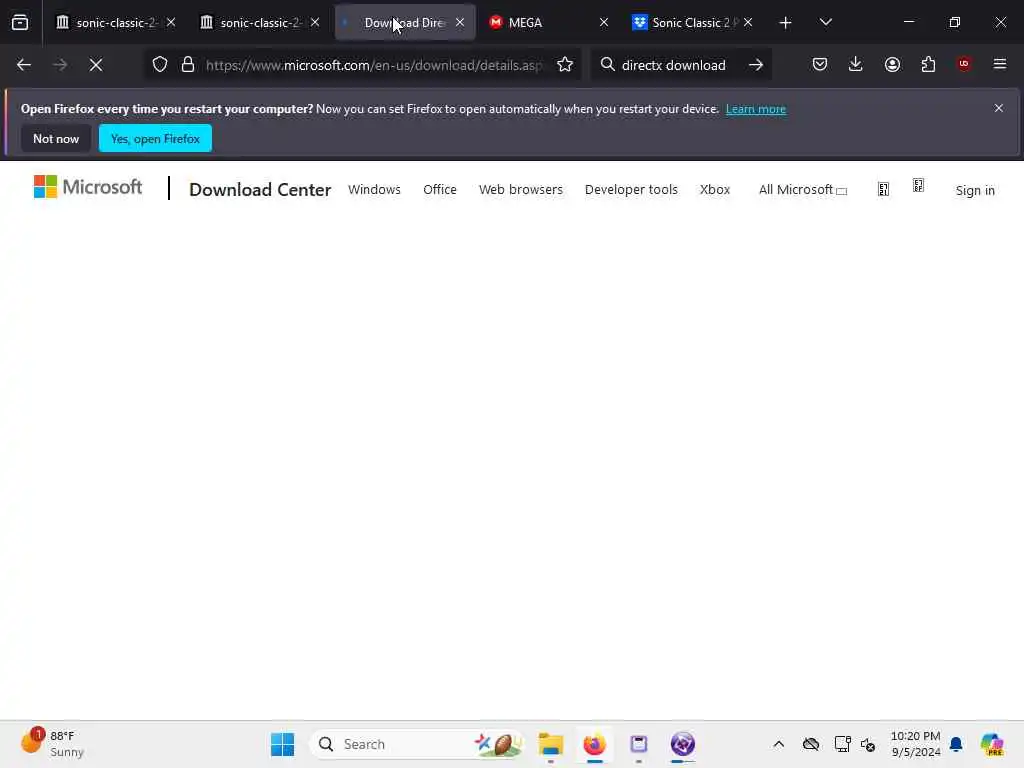This screenshot has height=768, width=1024.
Task: Open Copilot preview icon on taskbar
Action: pyautogui.click(x=992, y=744)
